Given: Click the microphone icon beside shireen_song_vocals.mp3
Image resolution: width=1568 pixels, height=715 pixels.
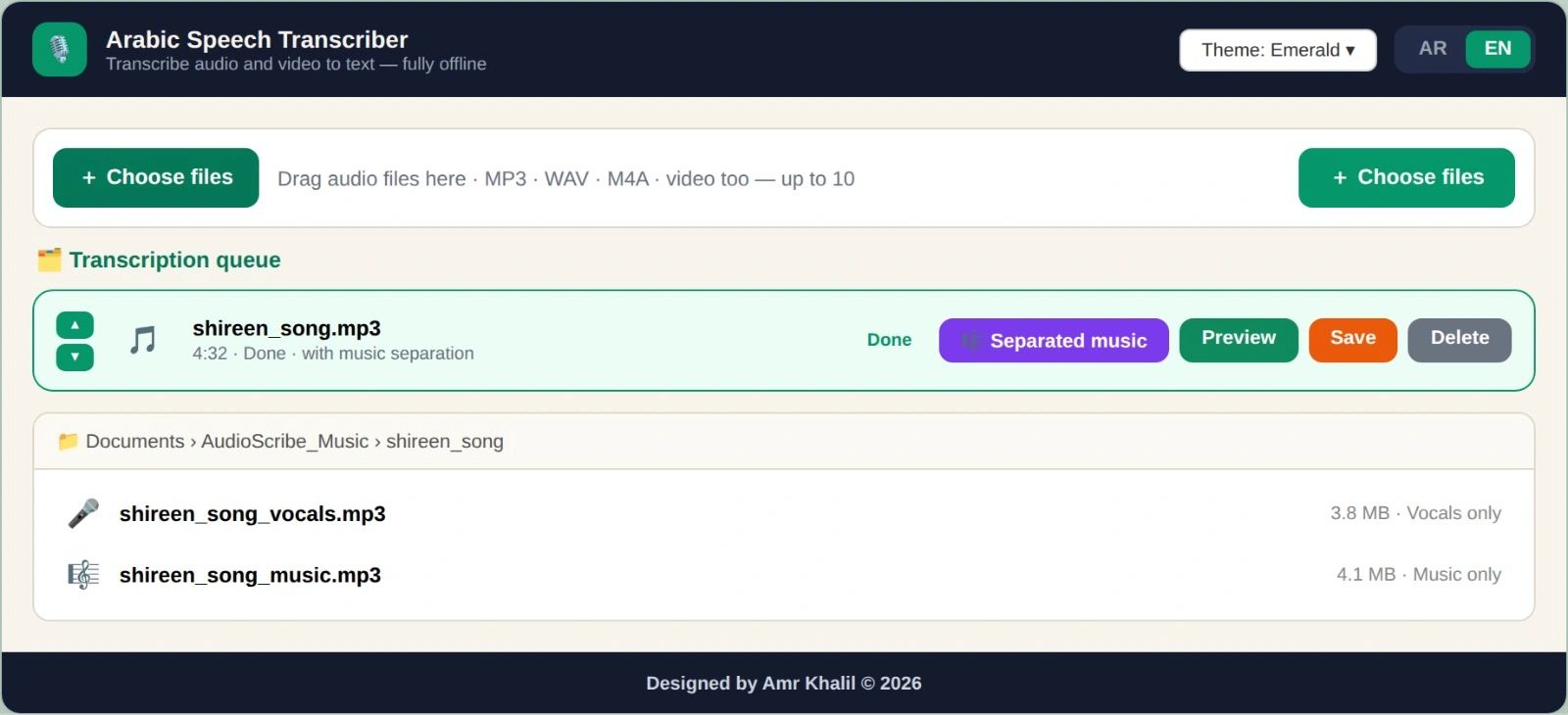Looking at the screenshot, I should pyautogui.click(x=83, y=513).
